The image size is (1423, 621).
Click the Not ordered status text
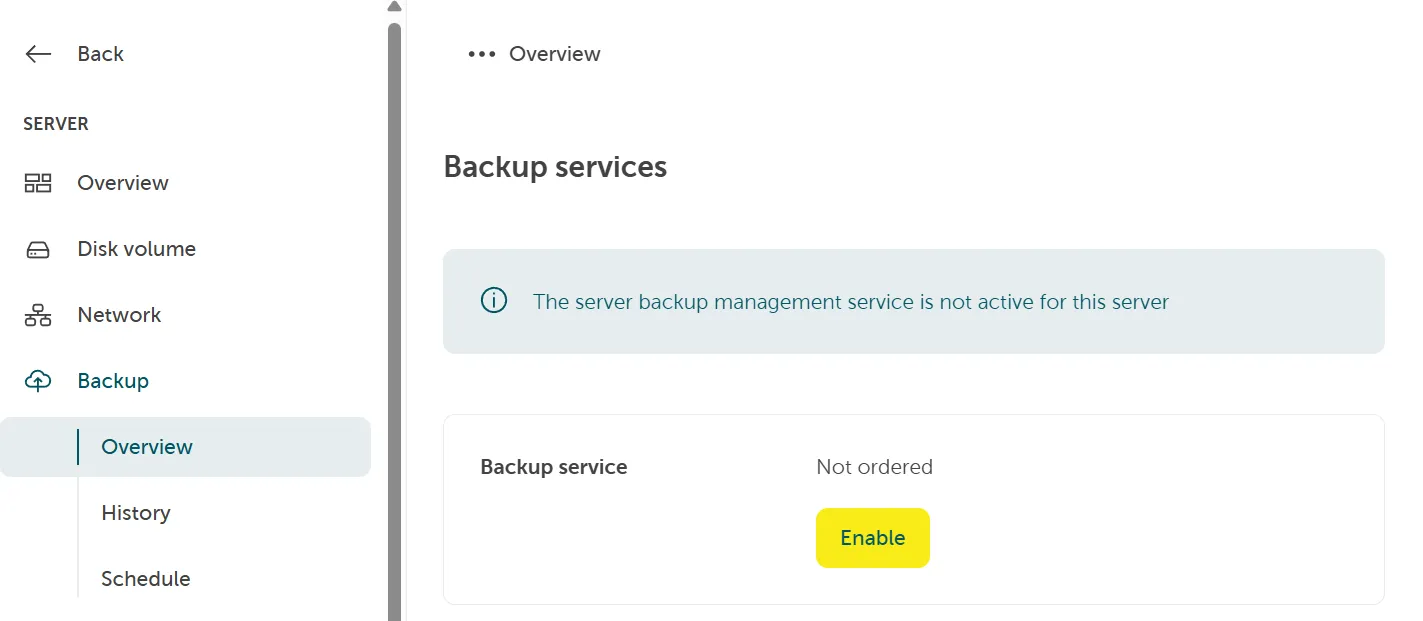(874, 466)
